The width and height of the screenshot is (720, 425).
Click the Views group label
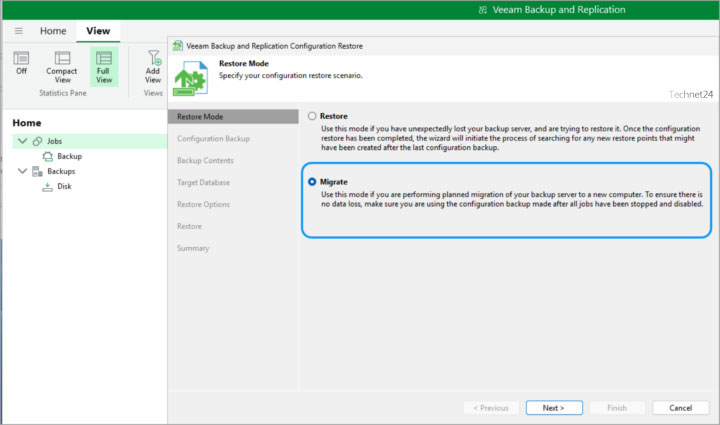[153, 93]
